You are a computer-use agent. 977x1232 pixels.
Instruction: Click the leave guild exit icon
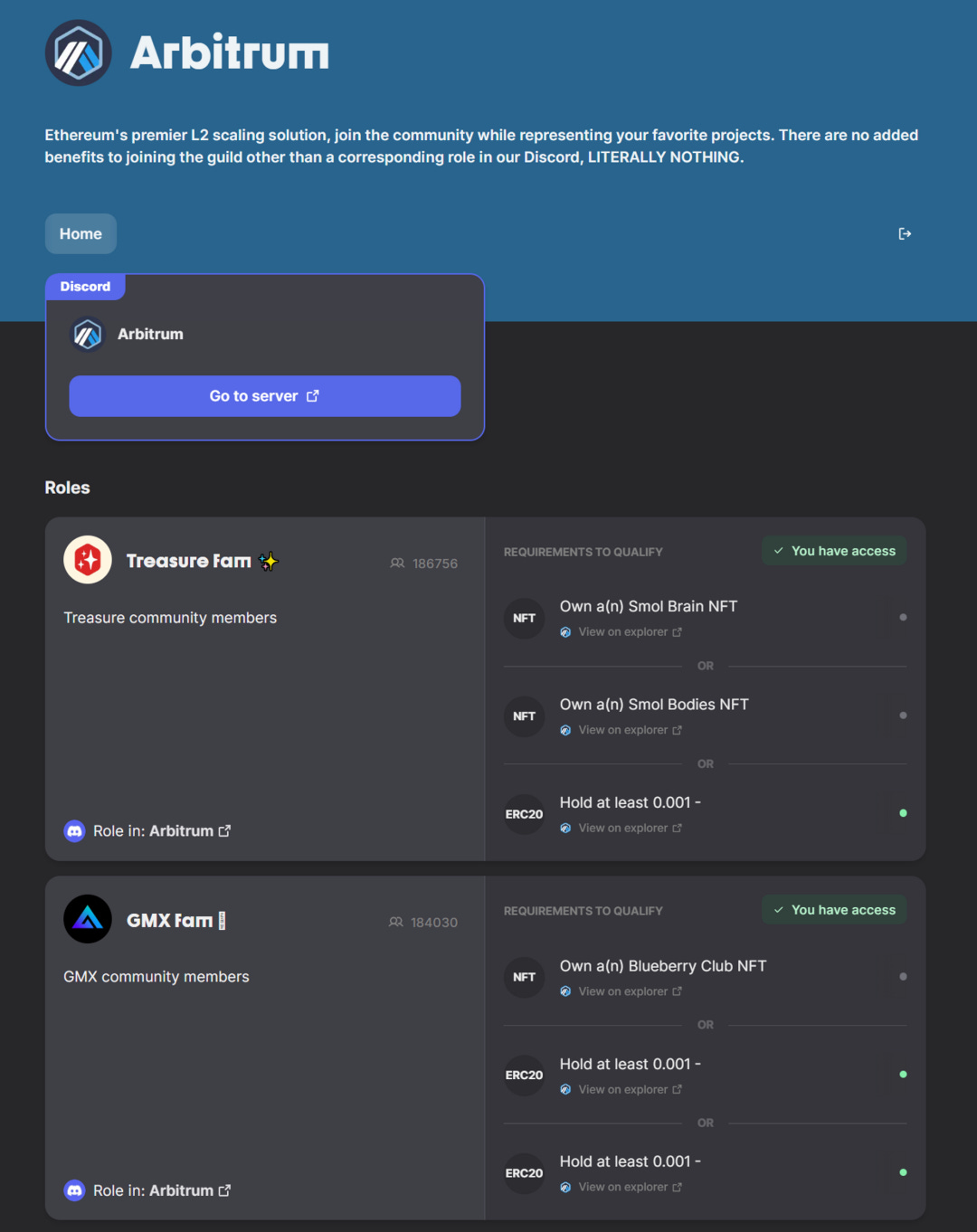coord(905,234)
